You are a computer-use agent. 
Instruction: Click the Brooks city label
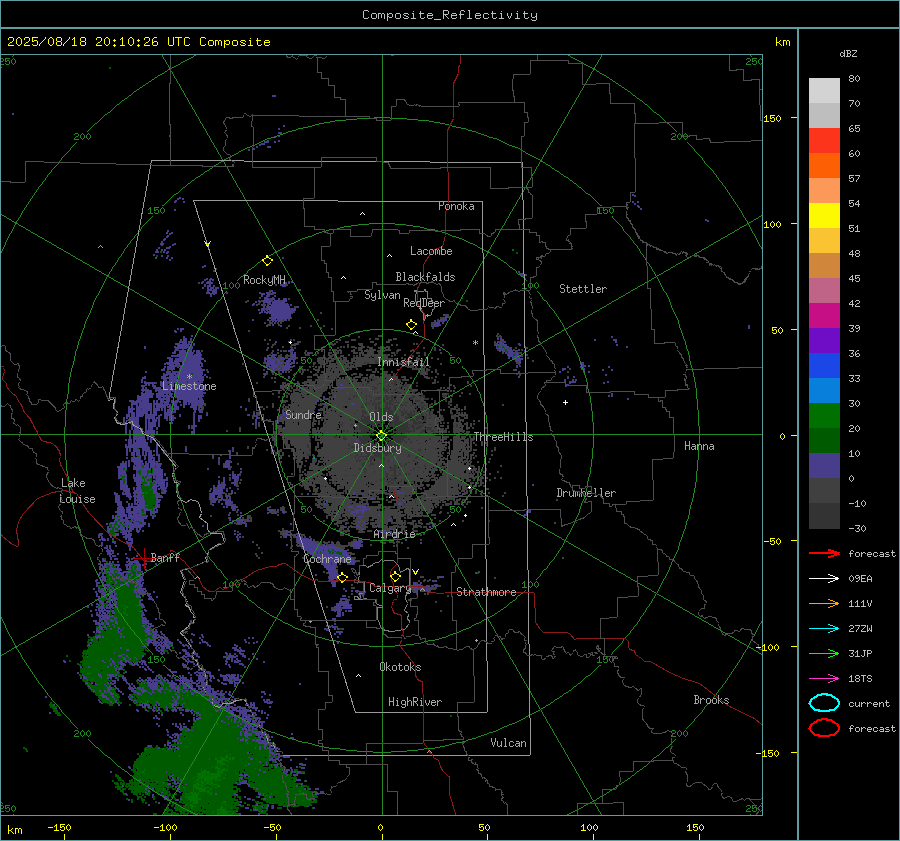tap(711, 700)
